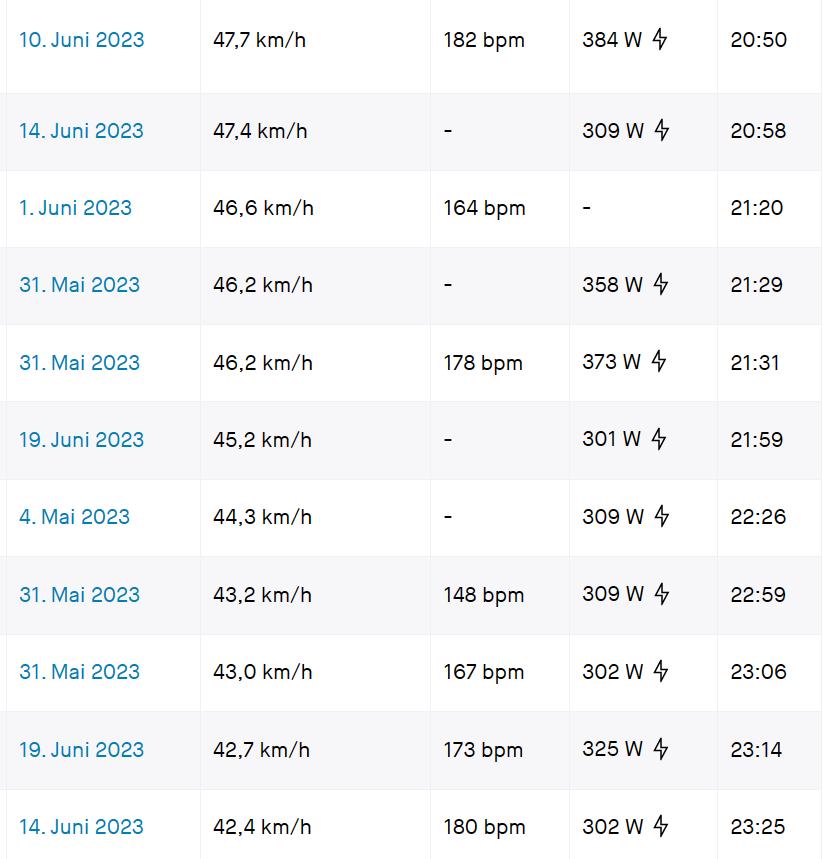Click the 20:50 time in the top row
Image resolution: width=823 pixels, height=859 pixels.
coord(758,40)
